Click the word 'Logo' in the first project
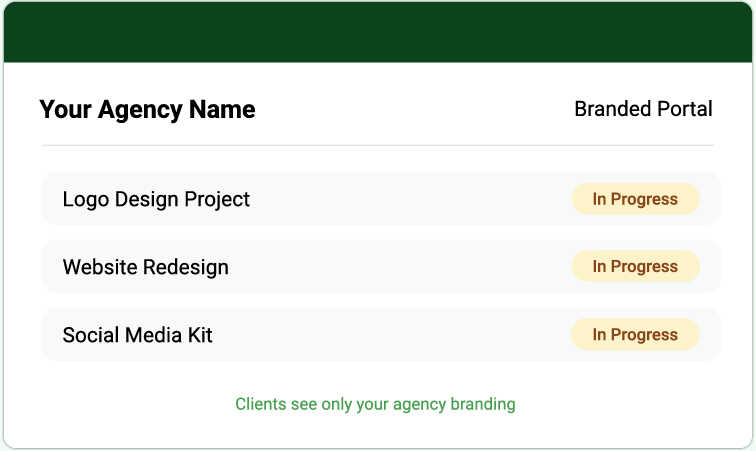This screenshot has width=756, height=451. [x=85, y=199]
